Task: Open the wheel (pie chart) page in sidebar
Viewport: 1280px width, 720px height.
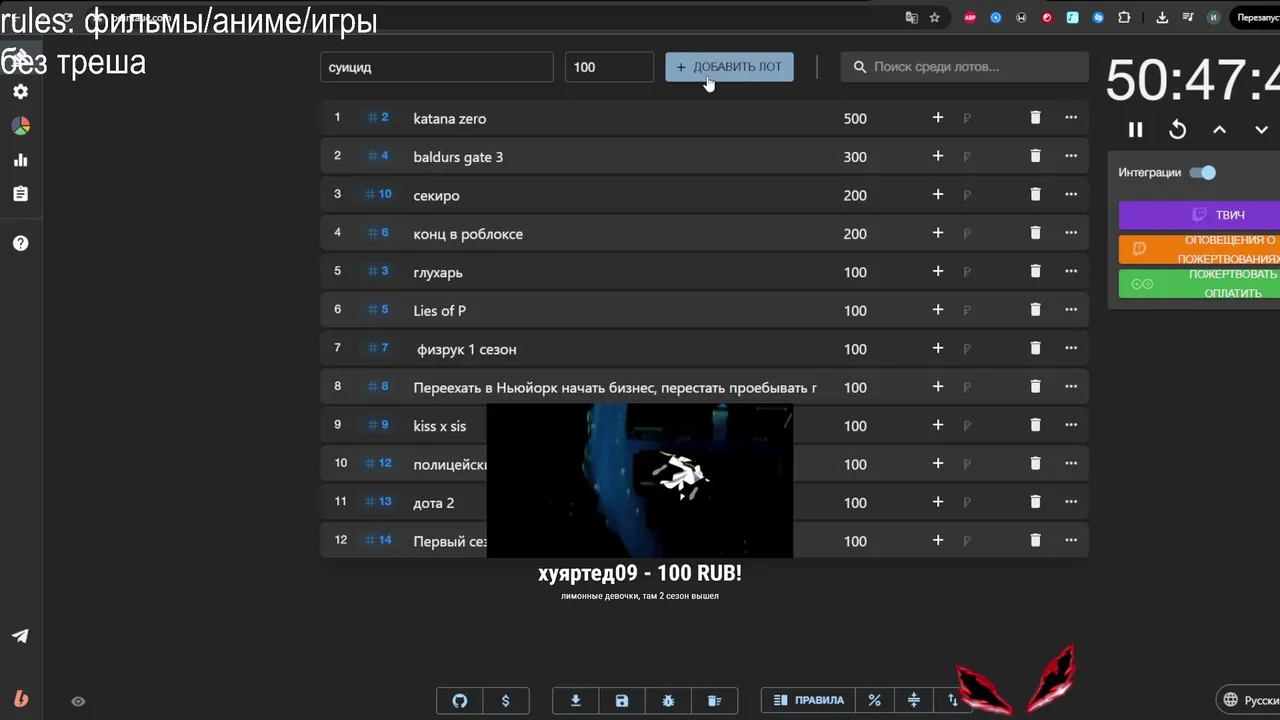Action: (20, 126)
